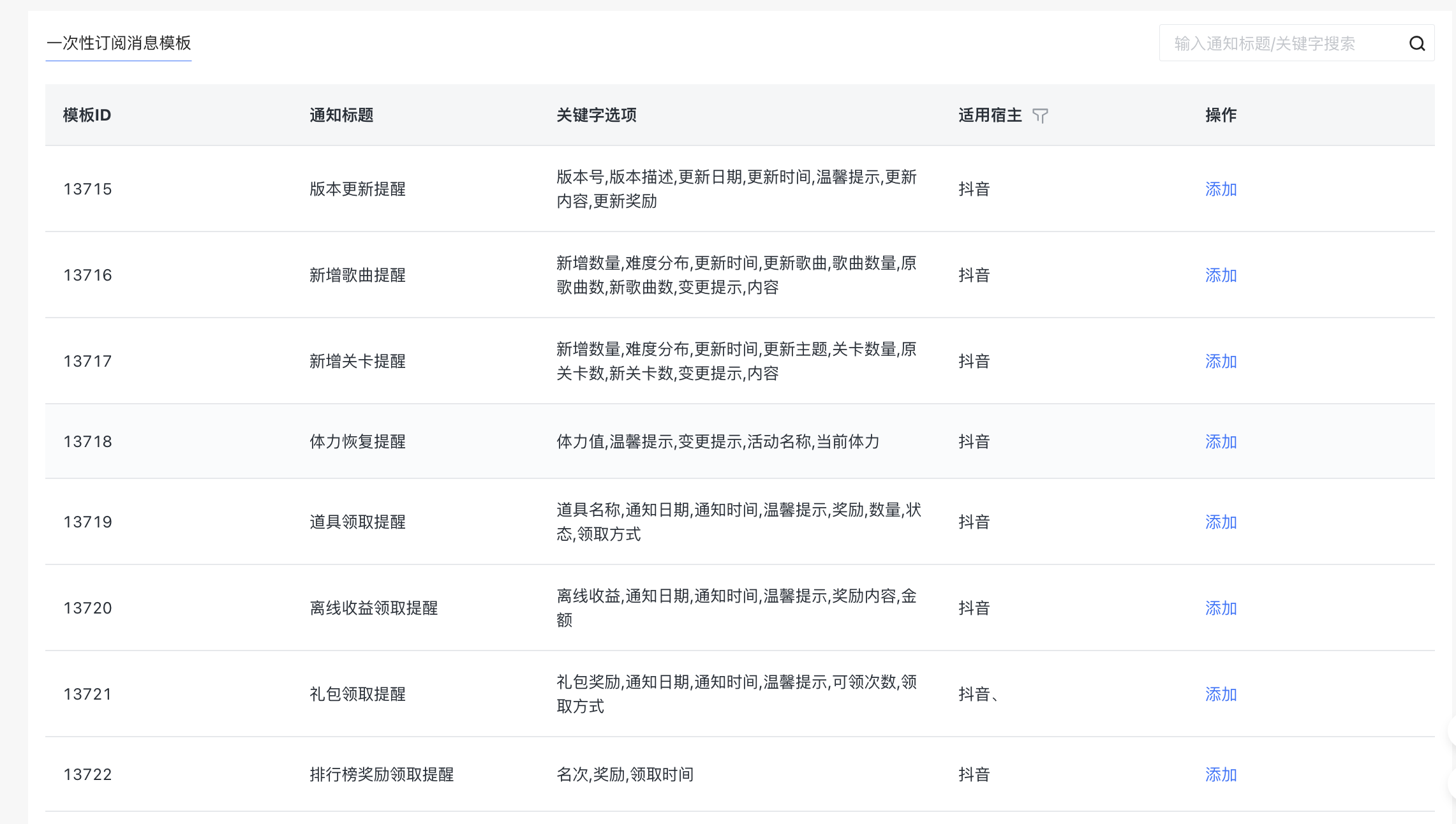
Task: Select 抖音 host in row 13718
Action: 974,441
